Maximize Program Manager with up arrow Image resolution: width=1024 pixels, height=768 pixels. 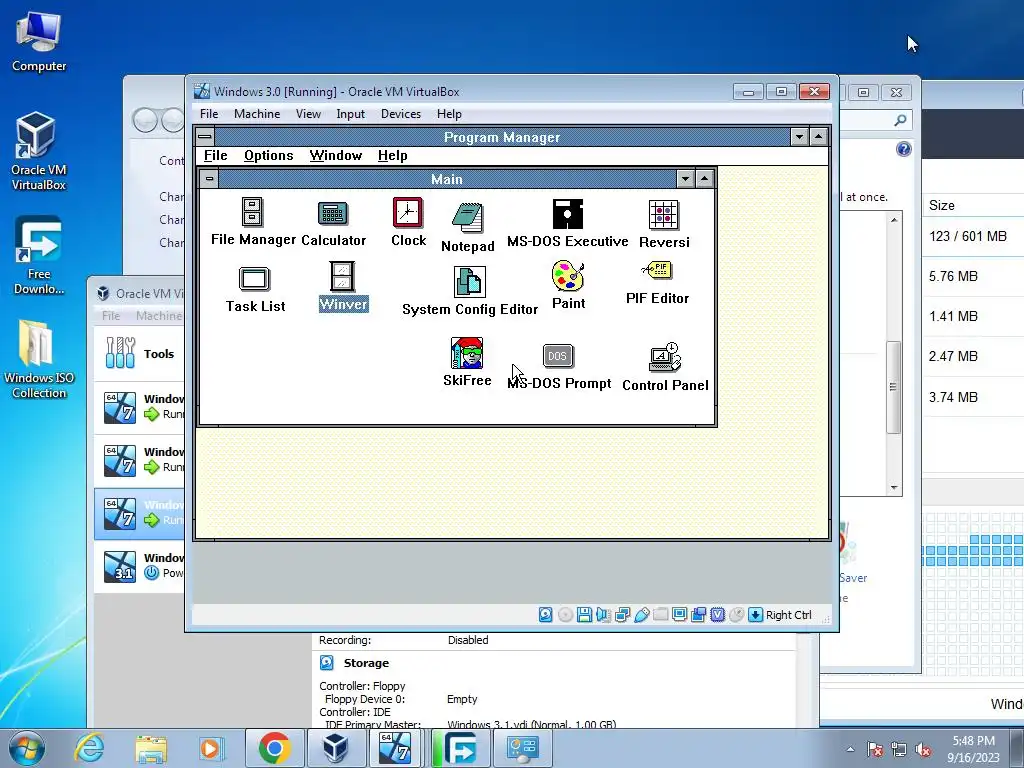tap(819, 136)
